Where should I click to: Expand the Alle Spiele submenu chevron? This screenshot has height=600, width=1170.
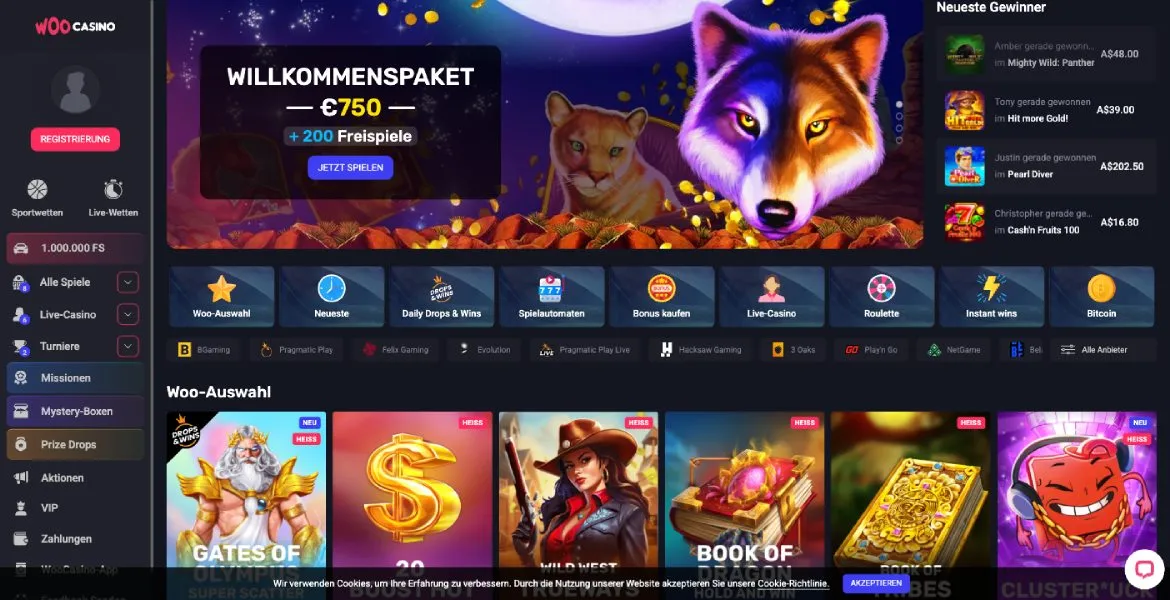[x=128, y=282]
